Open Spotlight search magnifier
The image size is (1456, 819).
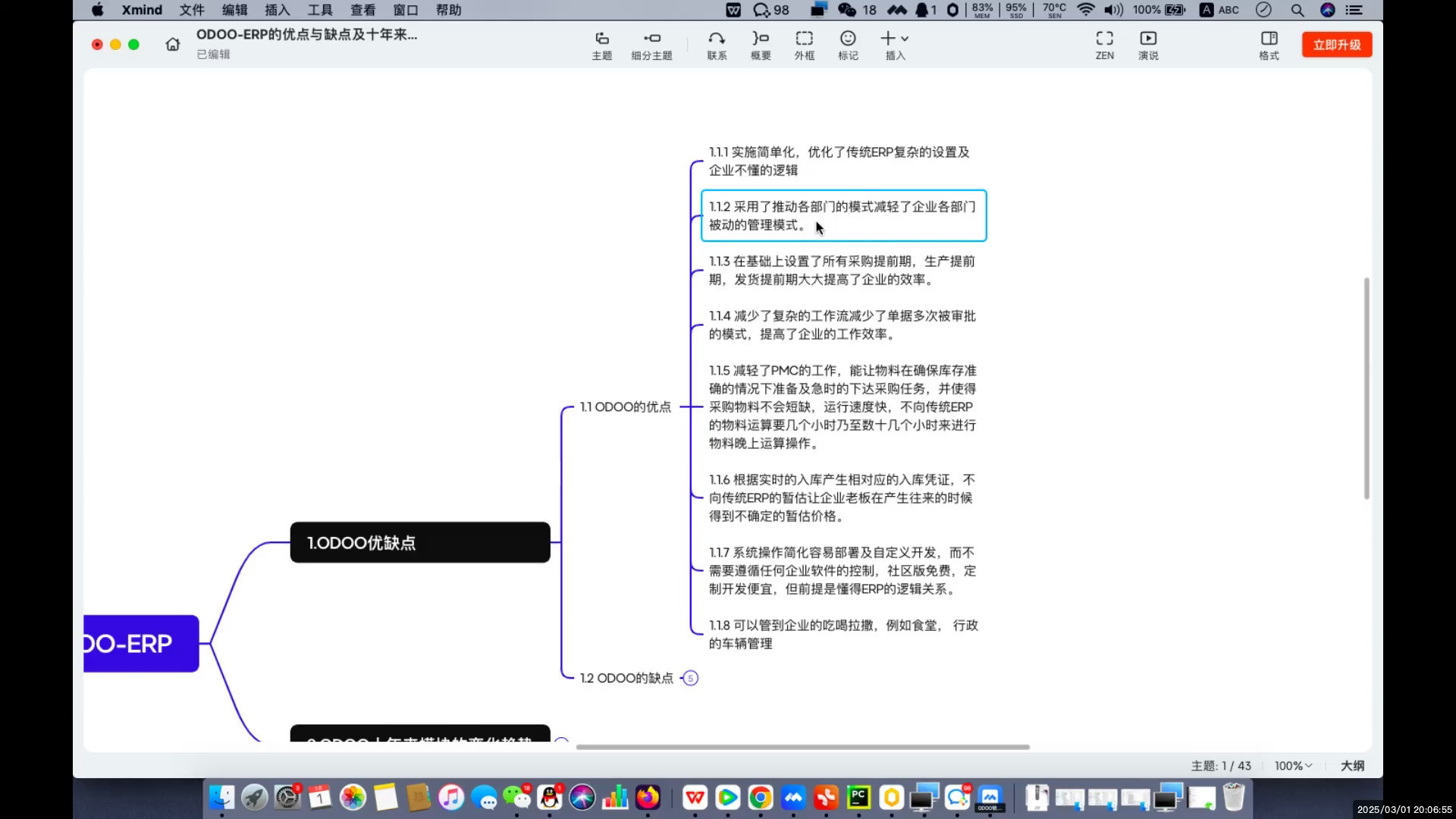pyautogui.click(x=1298, y=10)
